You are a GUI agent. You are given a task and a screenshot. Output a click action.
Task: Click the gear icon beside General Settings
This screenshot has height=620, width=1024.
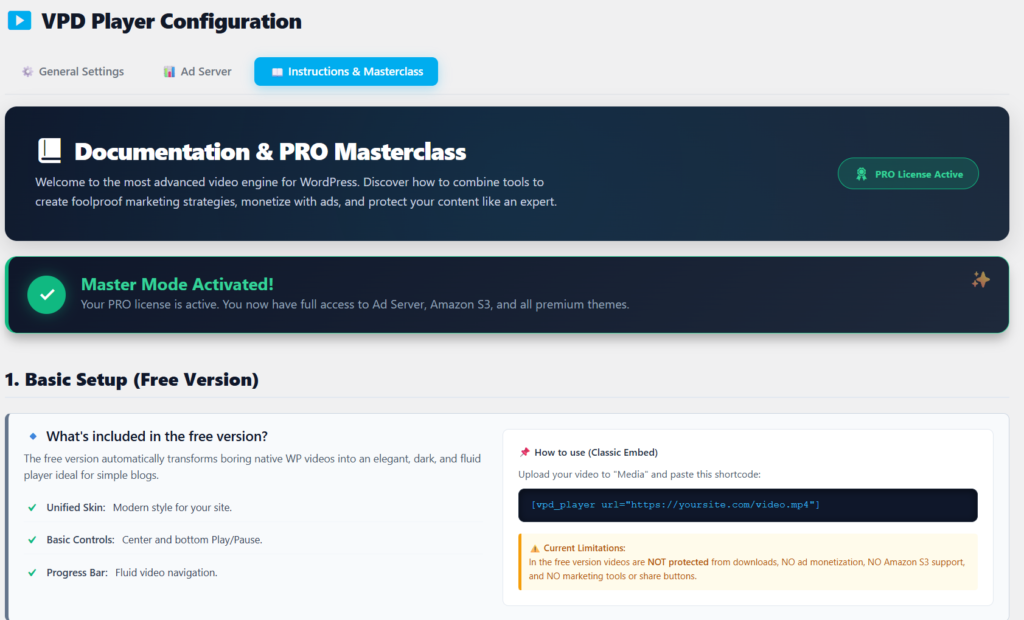point(27,72)
